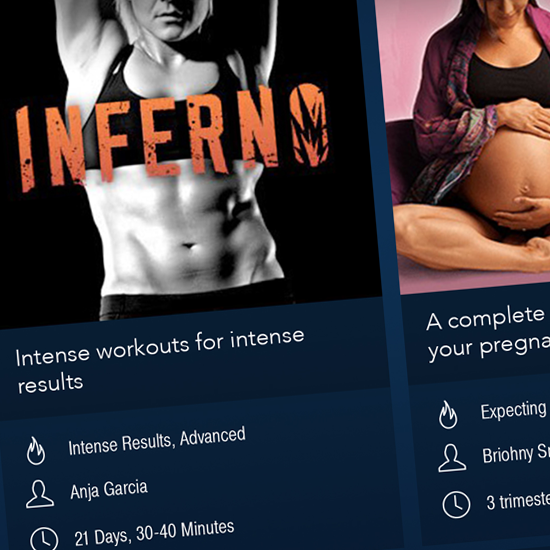Click the flame icon beside Expecting
The width and height of the screenshot is (550, 550).
click(x=448, y=415)
